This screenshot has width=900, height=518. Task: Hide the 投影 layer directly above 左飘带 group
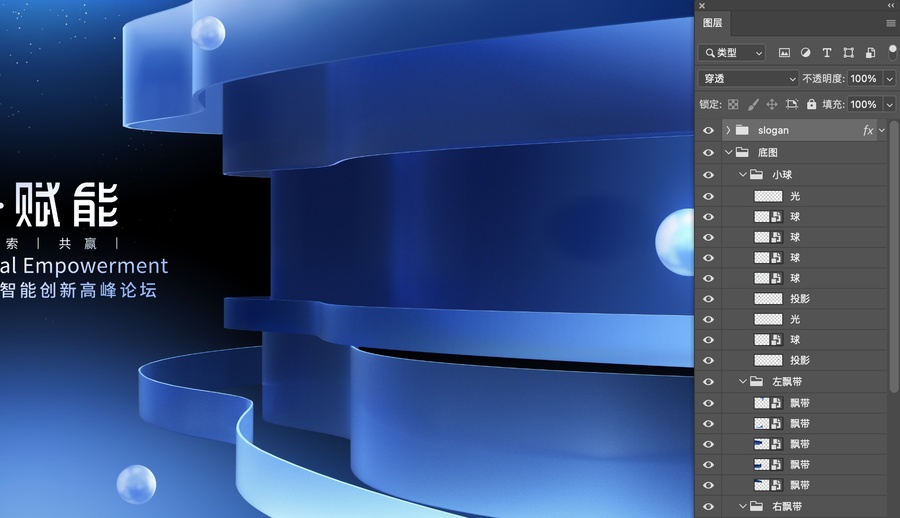tap(708, 360)
